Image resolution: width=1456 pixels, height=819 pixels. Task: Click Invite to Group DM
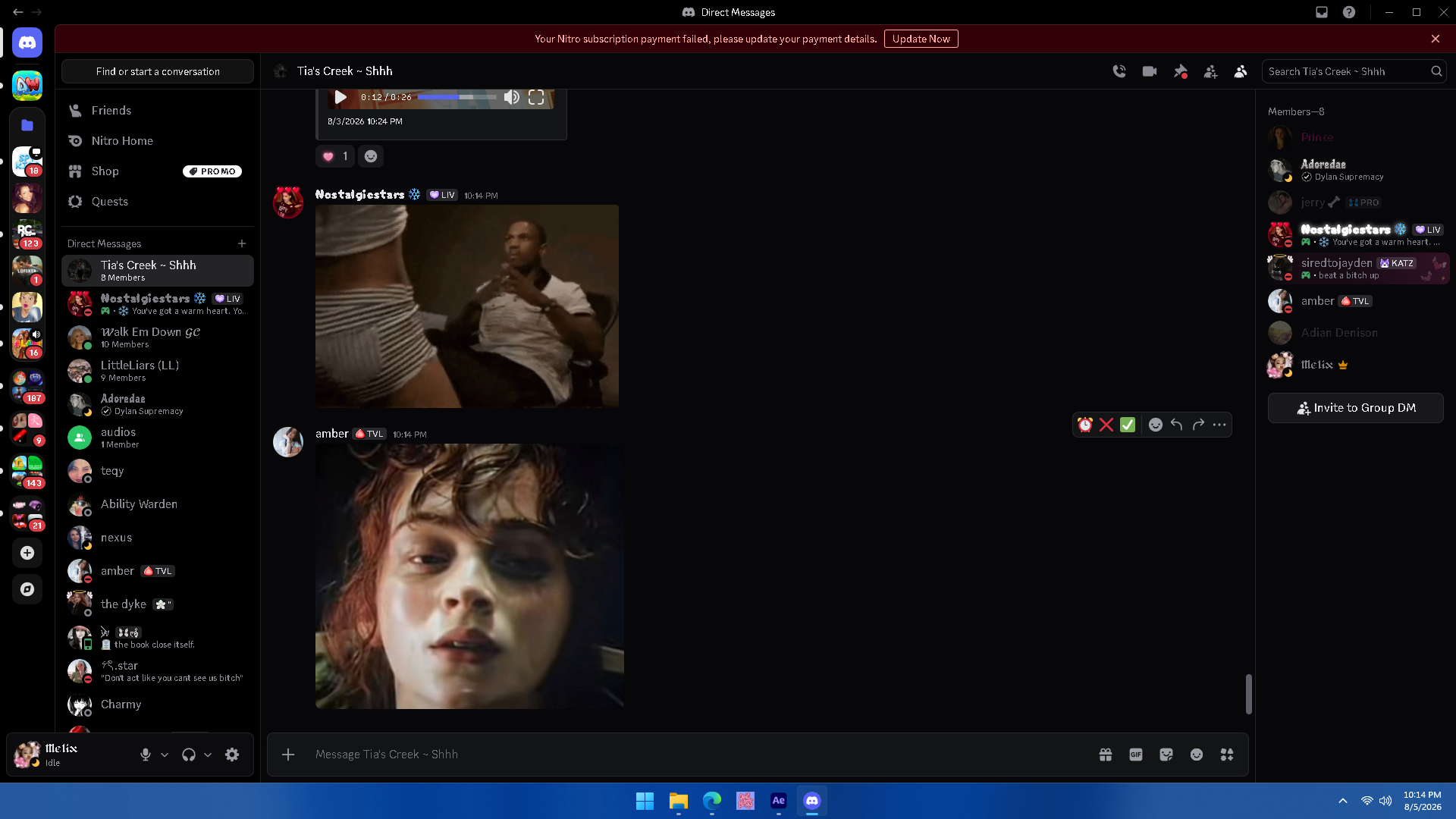click(1356, 408)
